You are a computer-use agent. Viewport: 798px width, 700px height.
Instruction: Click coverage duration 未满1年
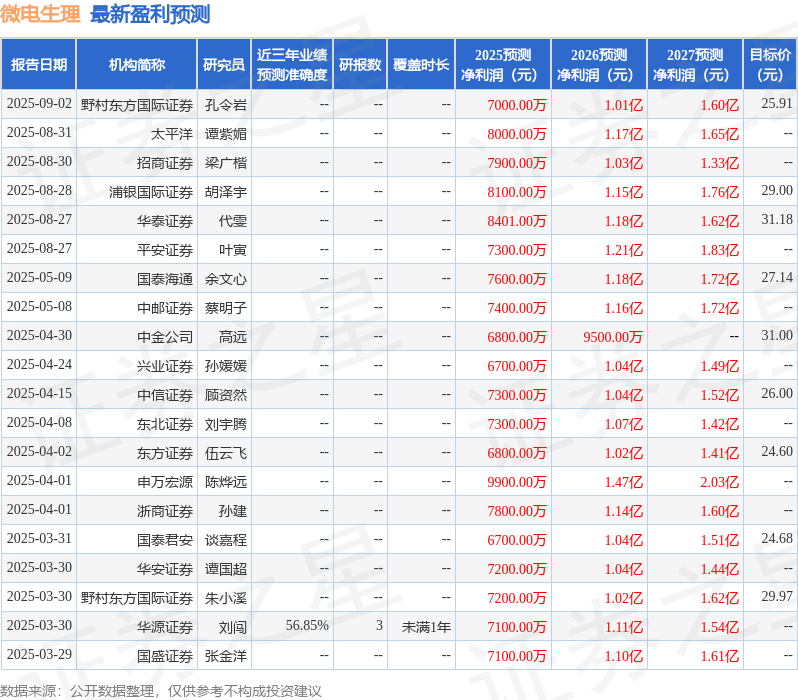[x=426, y=628]
